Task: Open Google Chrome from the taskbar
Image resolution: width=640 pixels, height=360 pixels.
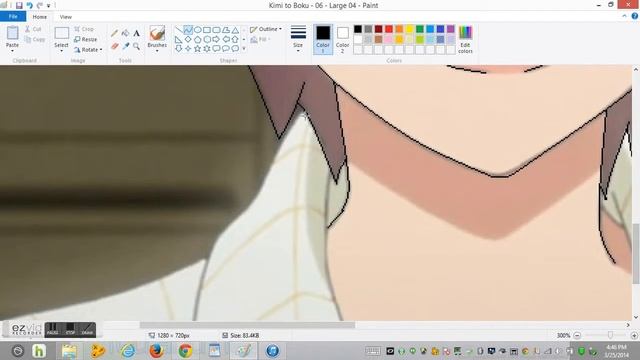Action: tap(185, 351)
